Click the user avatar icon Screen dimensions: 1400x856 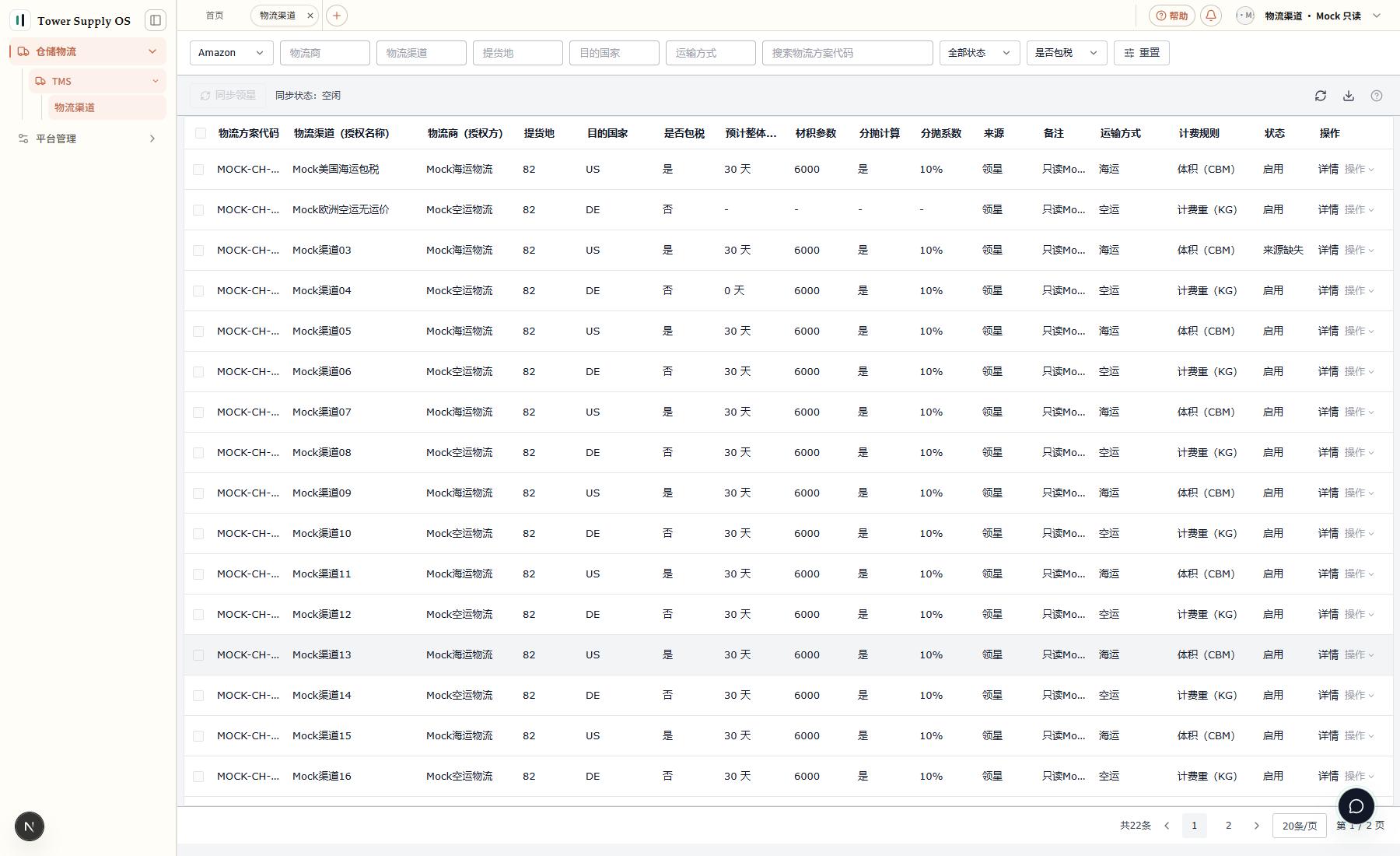pyautogui.click(x=1244, y=16)
